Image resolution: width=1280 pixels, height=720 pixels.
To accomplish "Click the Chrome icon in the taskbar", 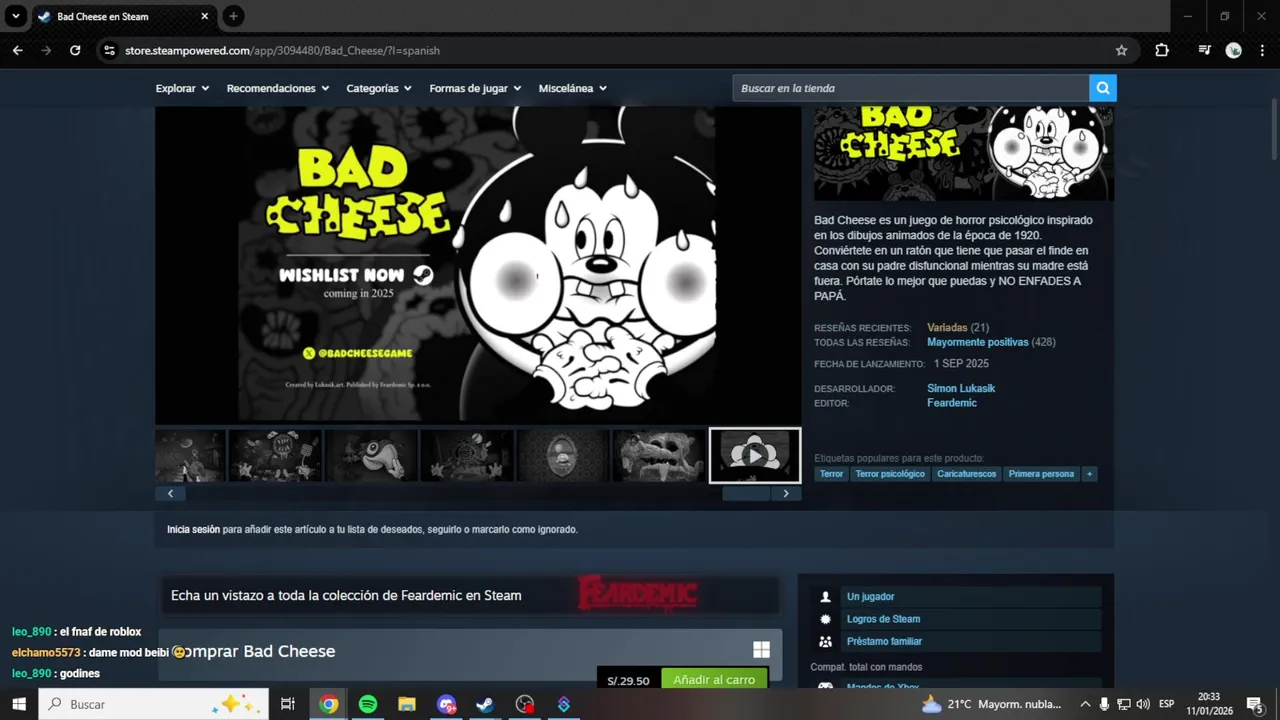I will [329, 704].
